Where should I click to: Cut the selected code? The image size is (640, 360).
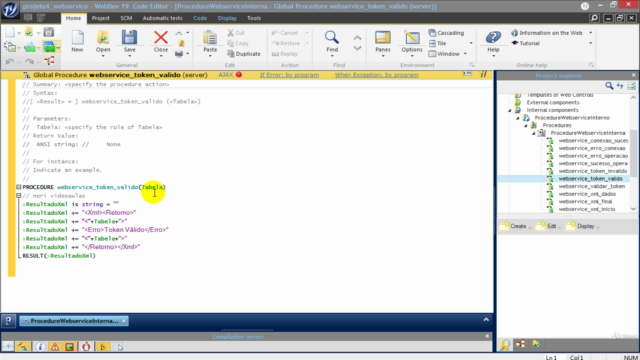click(236, 33)
